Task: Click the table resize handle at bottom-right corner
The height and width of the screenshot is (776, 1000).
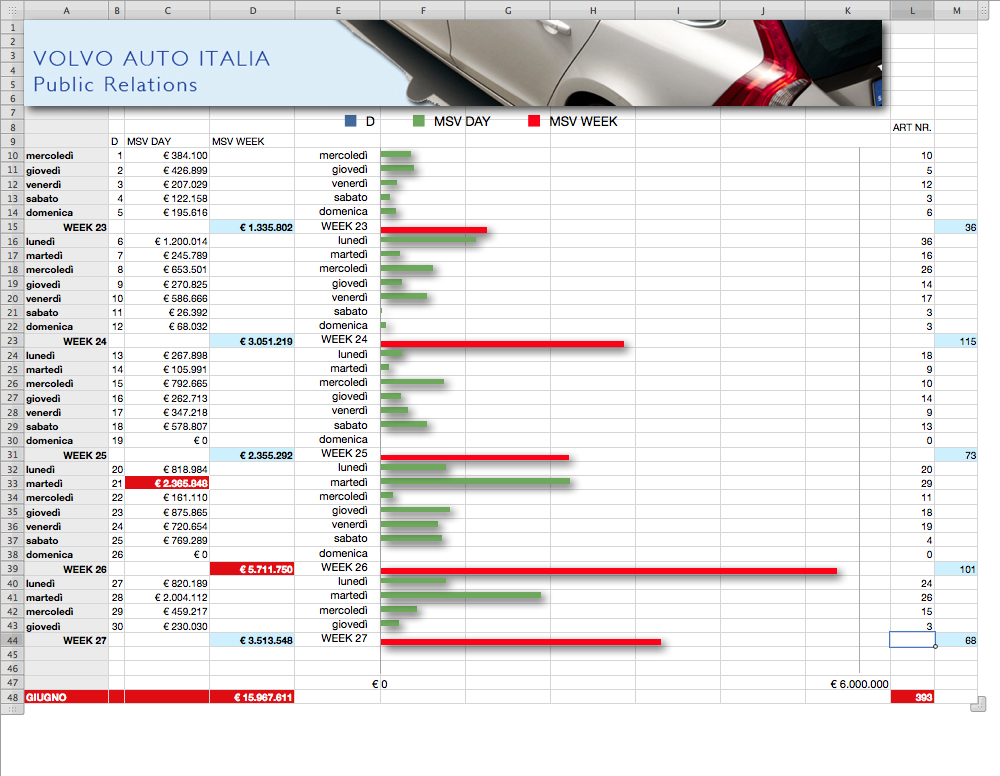Action: pos(977,707)
